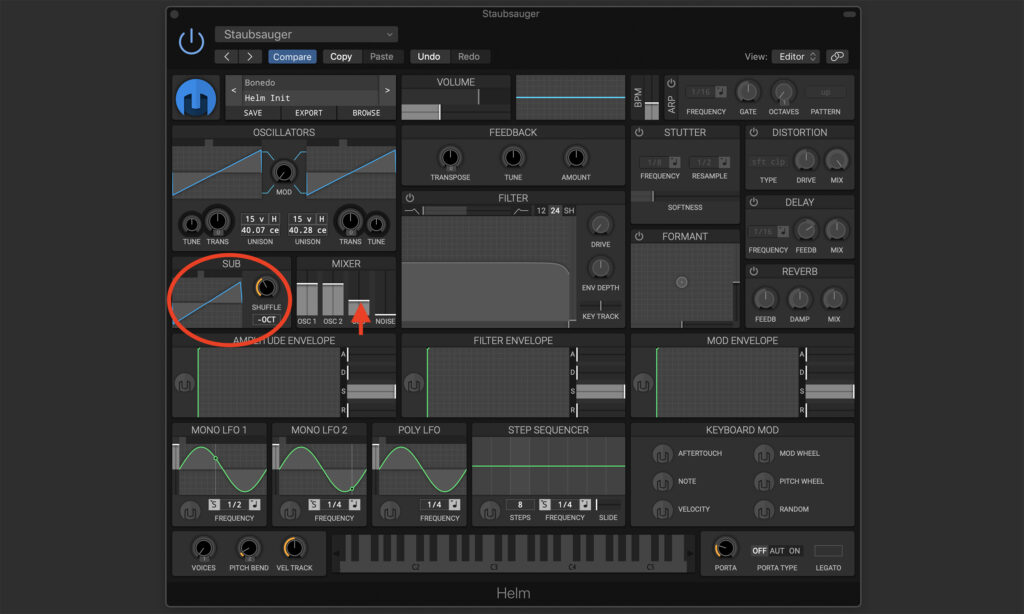Select the Poly LFO modulation source icon
This screenshot has width=1024, height=614.
(390, 511)
